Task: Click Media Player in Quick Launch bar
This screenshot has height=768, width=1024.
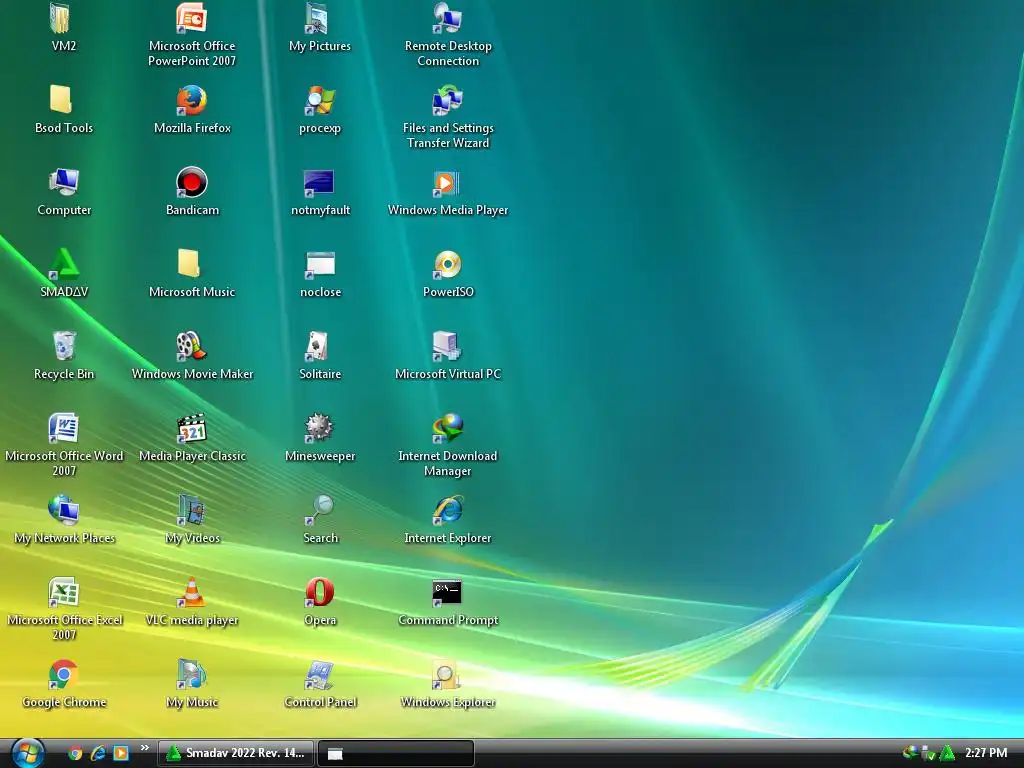Action: (x=121, y=753)
